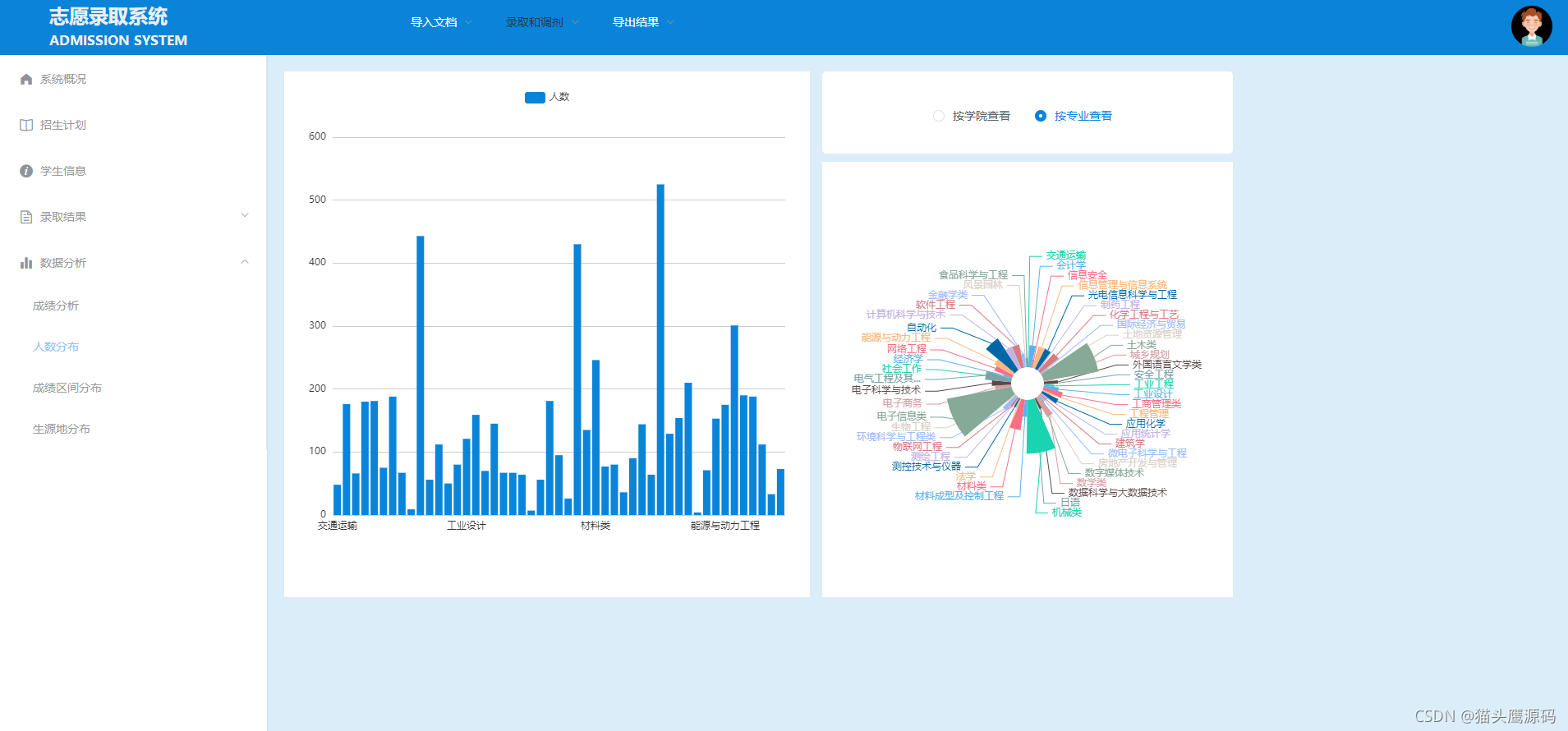Image resolution: width=1568 pixels, height=731 pixels.
Task: Expand the 录取结果 submenu chevron
Action: (x=244, y=215)
